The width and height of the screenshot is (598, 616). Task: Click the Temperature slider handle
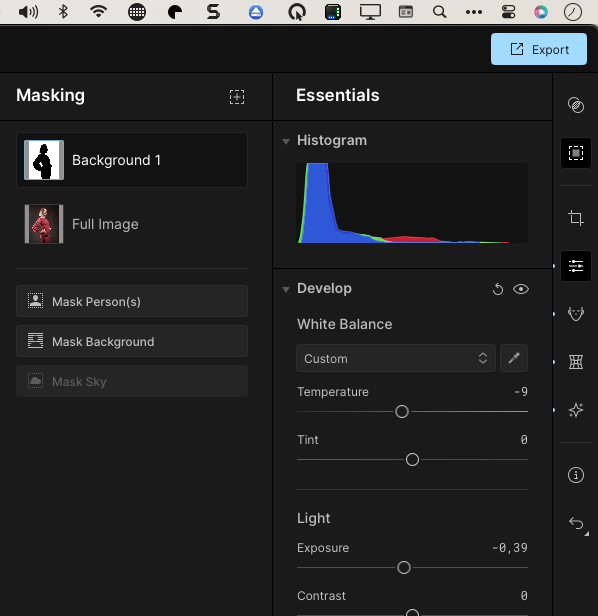click(x=402, y=411)
